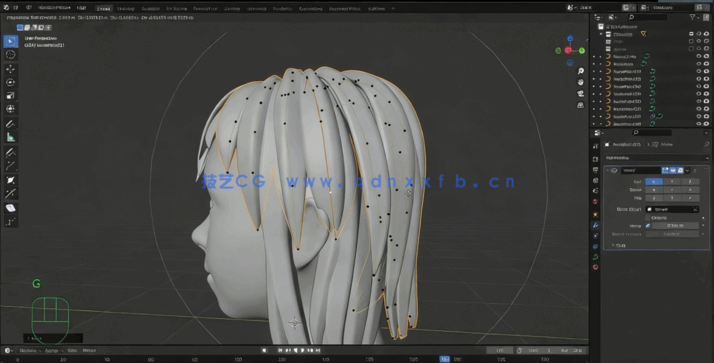714x363 pixels.
Task: Open the Material properties tab
Action: point(596,267)
